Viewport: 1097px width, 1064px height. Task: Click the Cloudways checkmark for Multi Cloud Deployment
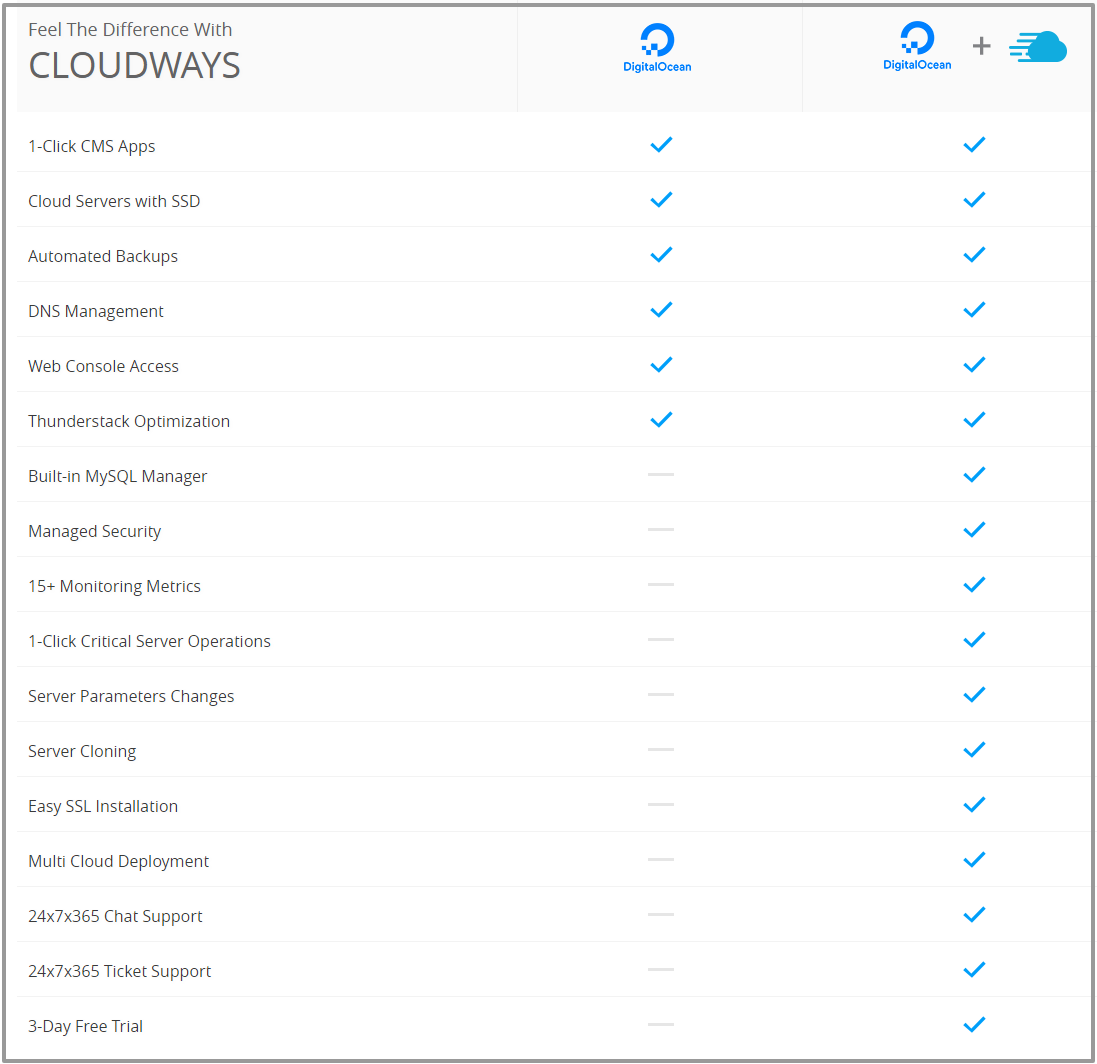(x=974, y=860)
